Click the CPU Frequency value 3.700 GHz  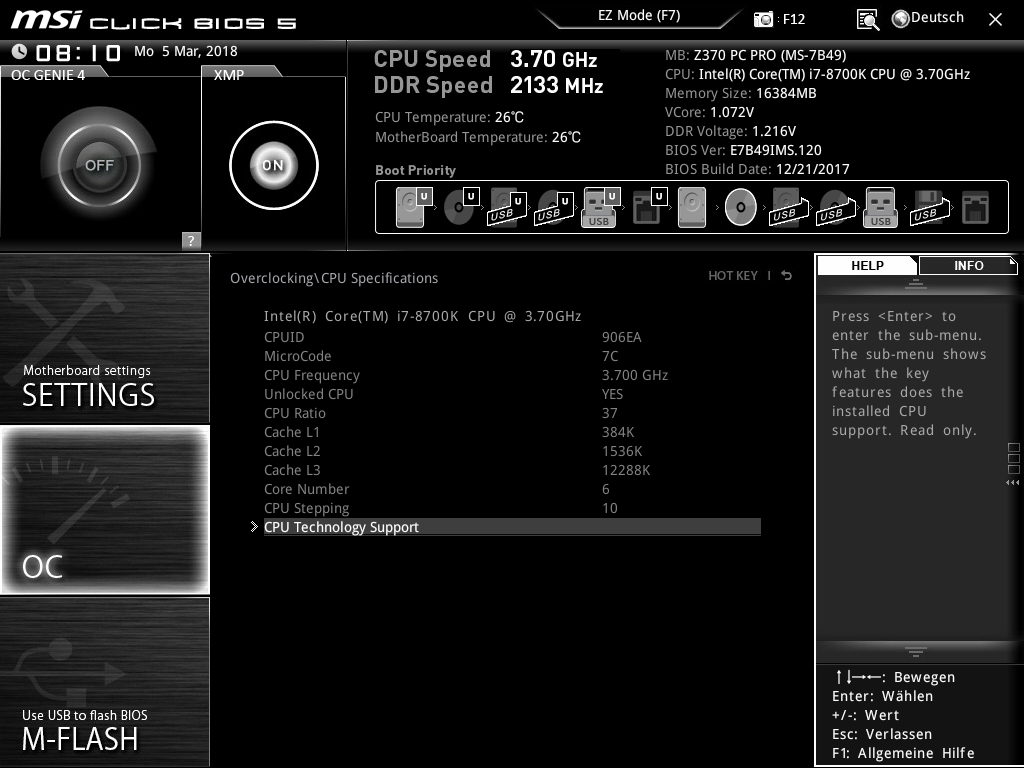pyautogui.click(x=635, y=375)
